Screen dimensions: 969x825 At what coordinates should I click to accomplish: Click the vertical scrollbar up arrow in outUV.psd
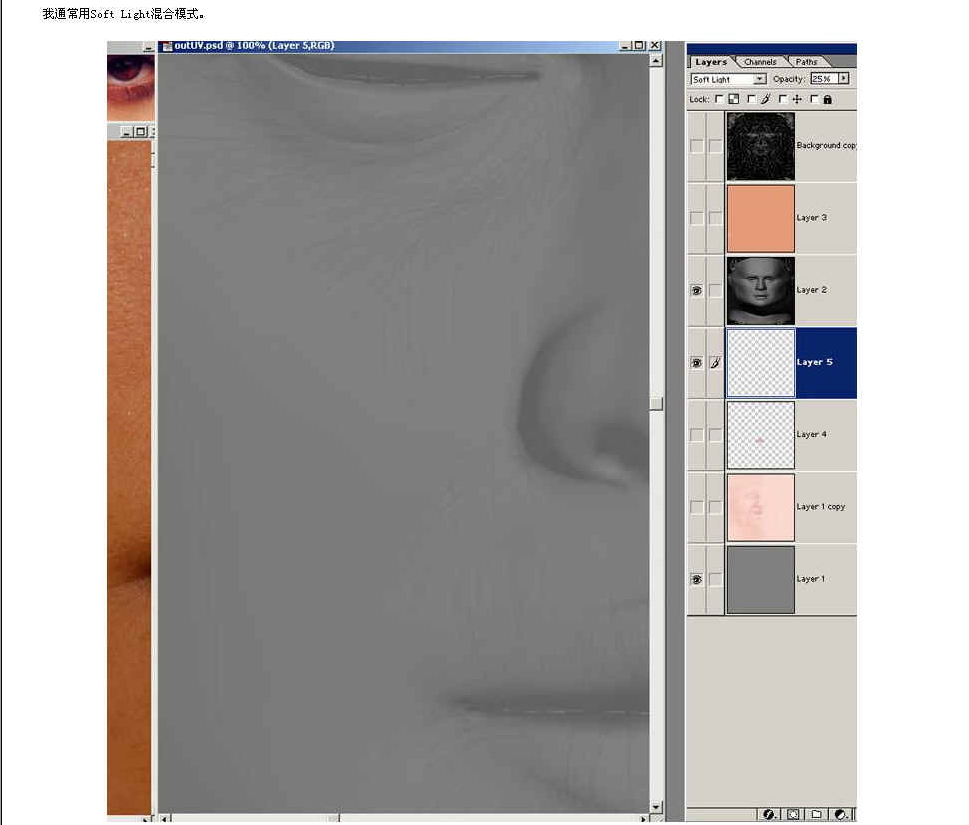tap(656, 61)
